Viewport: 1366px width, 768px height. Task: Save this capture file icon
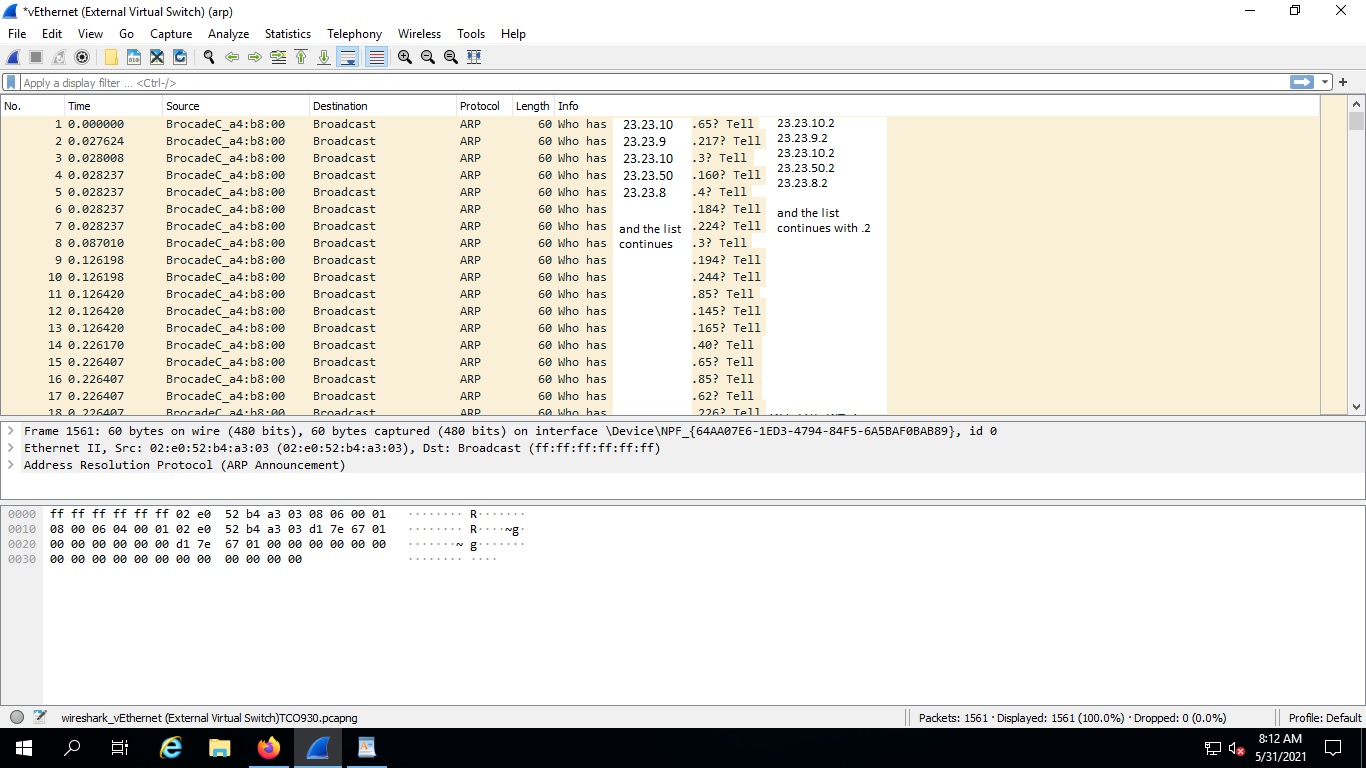134,57
